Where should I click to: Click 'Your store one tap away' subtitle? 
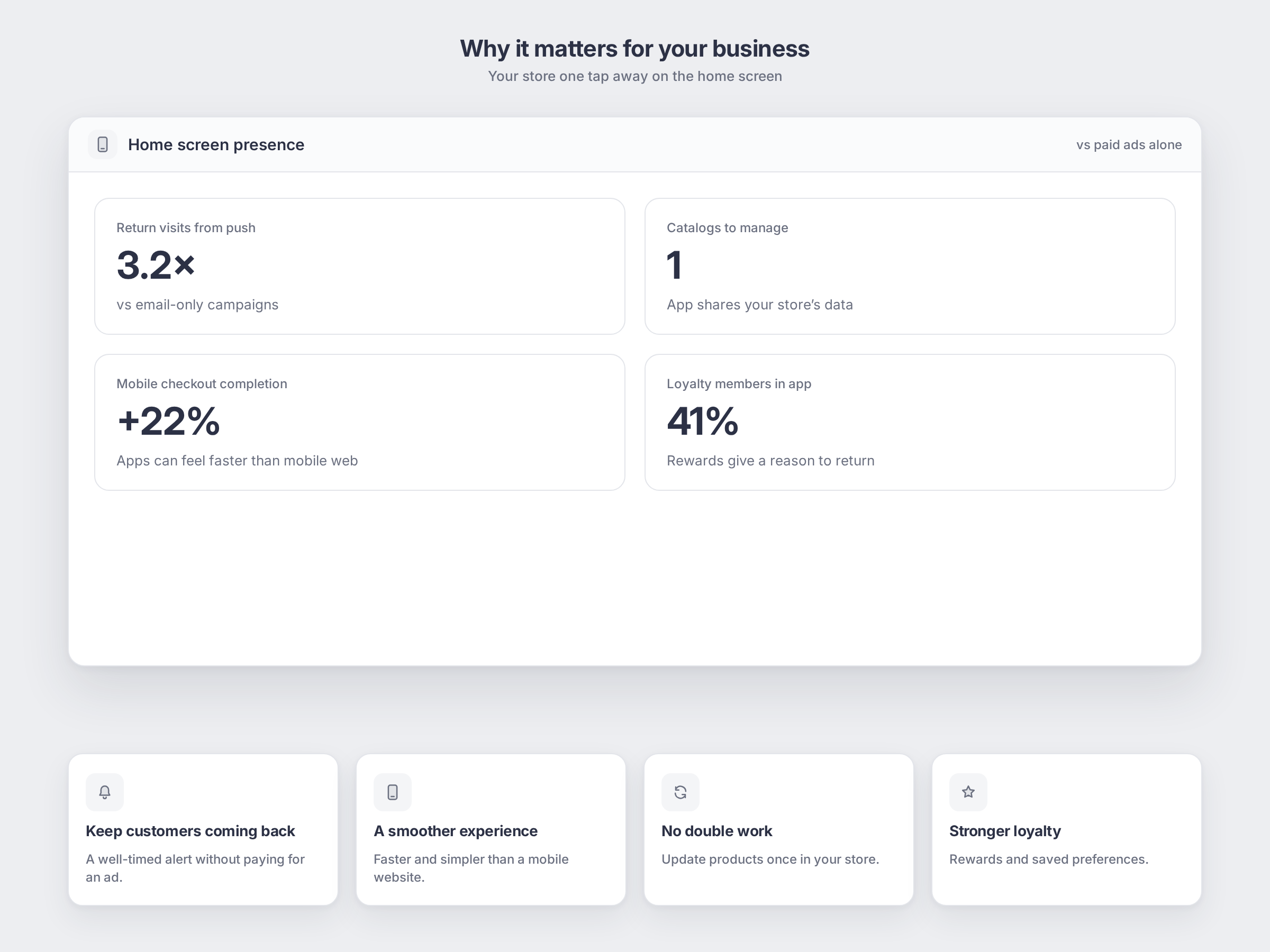(x=635, y=76)
